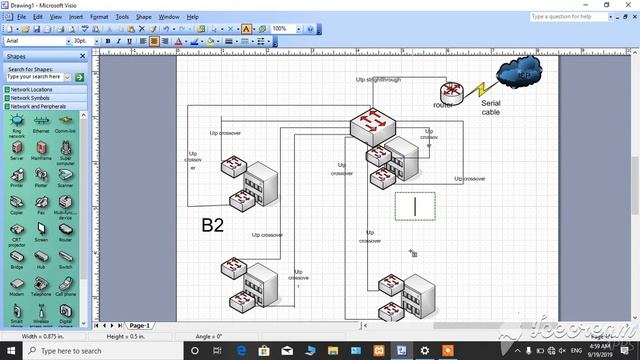640x360 pixels.
Task: Open Microsoft Edge from the taskbar
Action: (x=241, y=351)
